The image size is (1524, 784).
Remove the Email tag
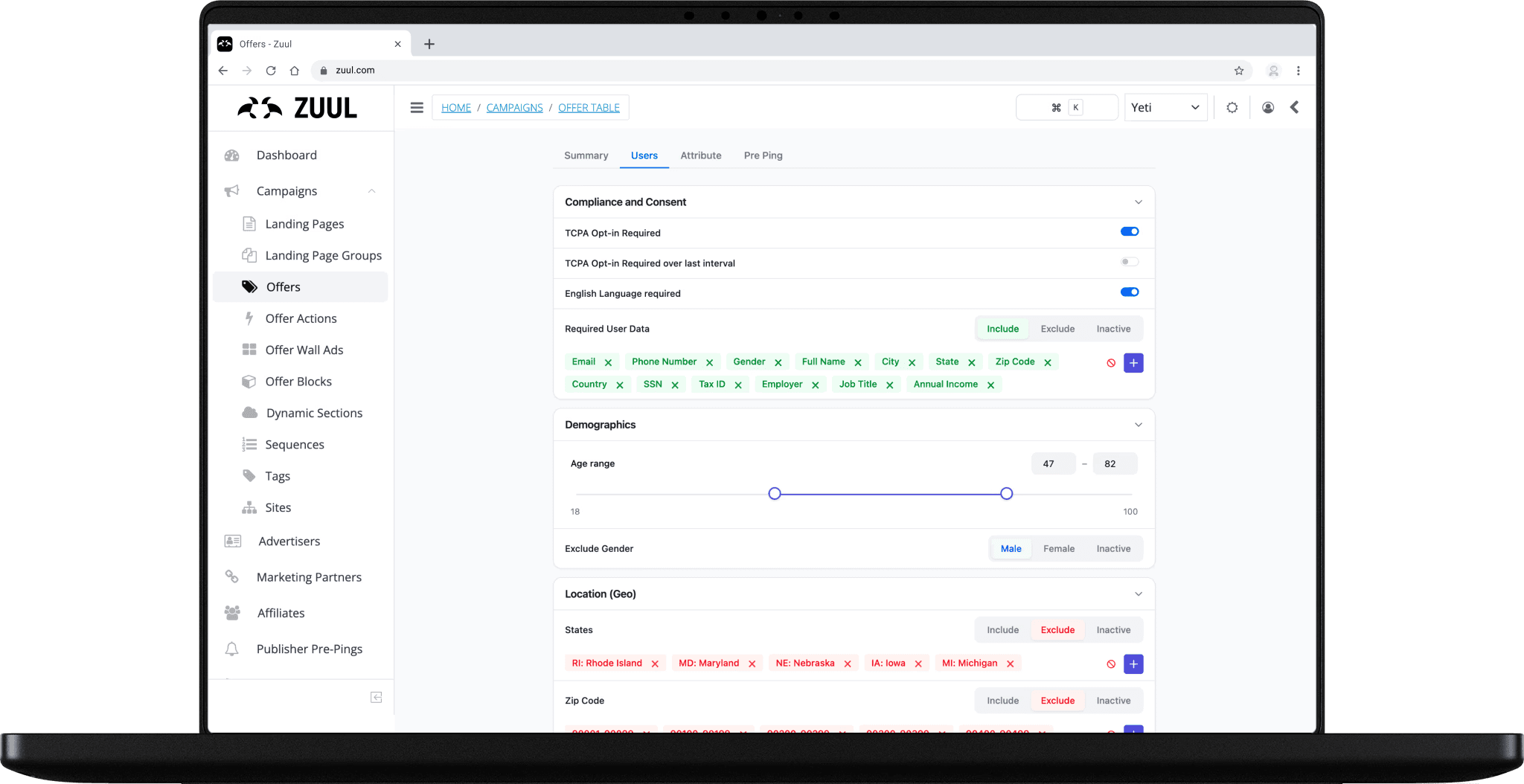point(608,363)
